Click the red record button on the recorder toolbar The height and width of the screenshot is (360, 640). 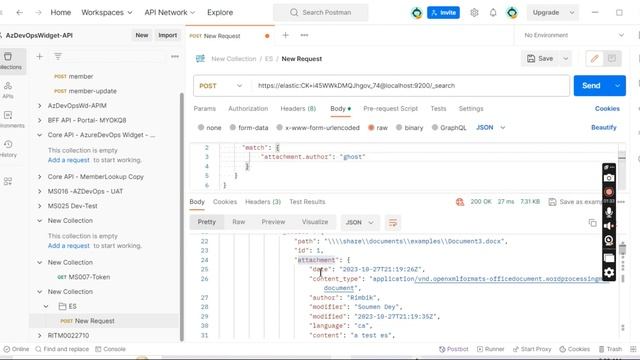(609, 192)
